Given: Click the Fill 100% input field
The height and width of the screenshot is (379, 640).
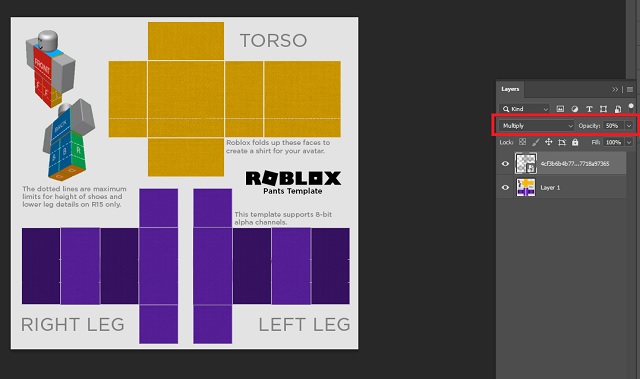Looking at the screenshot, I should coord(613,142).
